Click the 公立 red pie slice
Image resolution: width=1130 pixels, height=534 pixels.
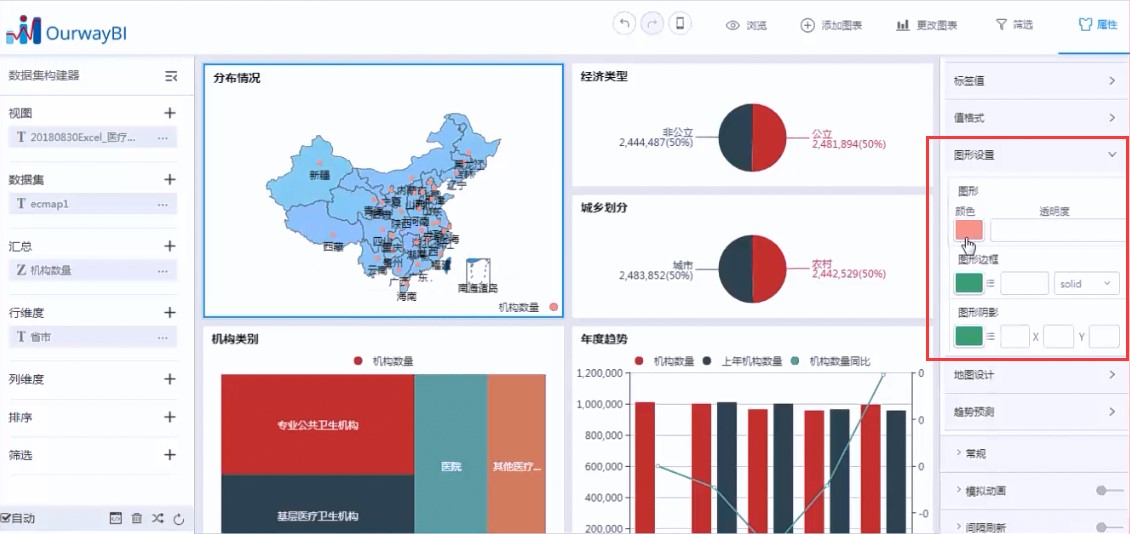coord(770,138)
